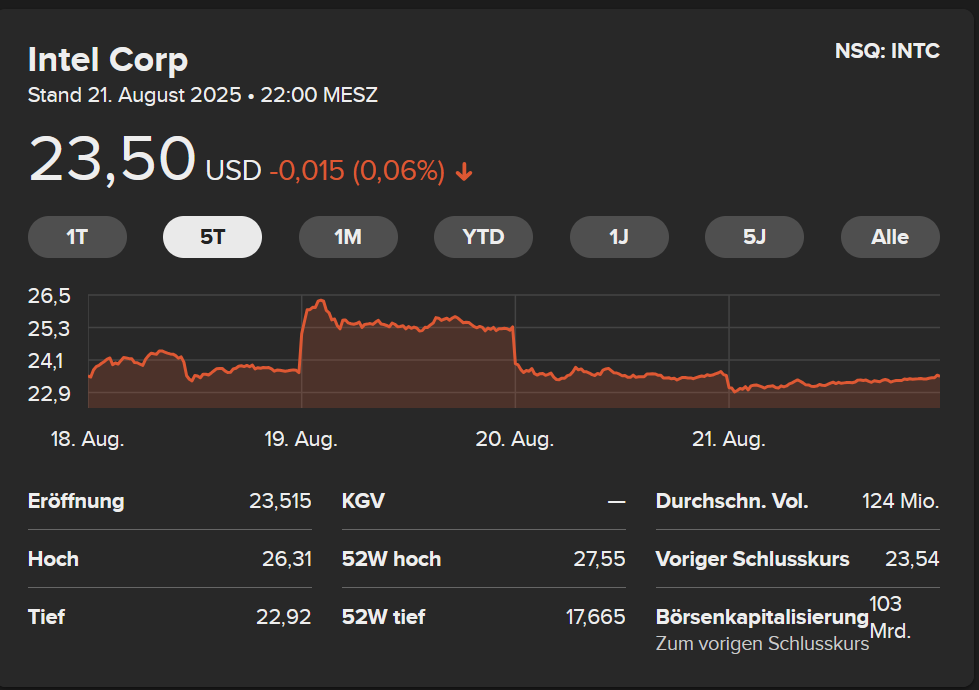
Task: Click the 24,1 y-axis label
Action: 46,361
